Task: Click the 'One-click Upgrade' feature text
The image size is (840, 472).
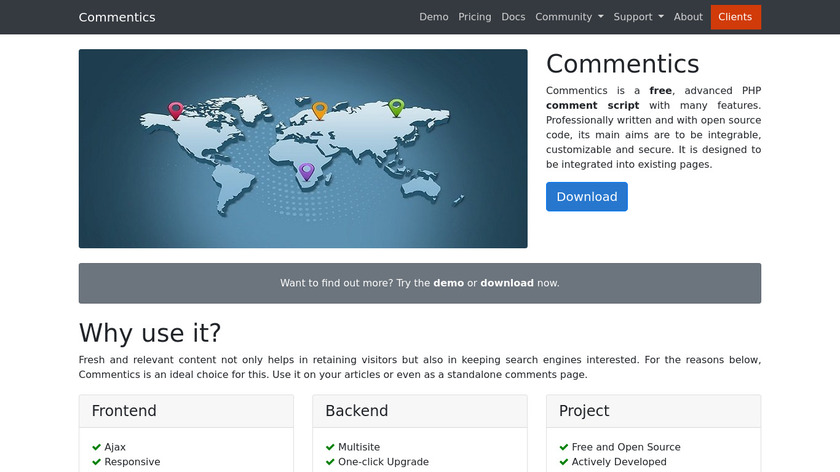Action: tap(384, 462)
